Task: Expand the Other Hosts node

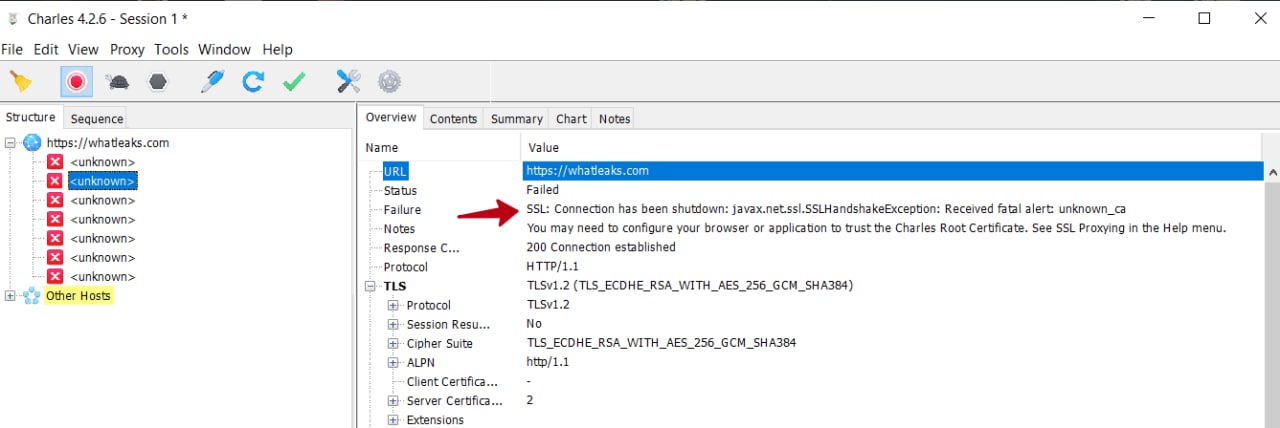Action: (11, 296)
